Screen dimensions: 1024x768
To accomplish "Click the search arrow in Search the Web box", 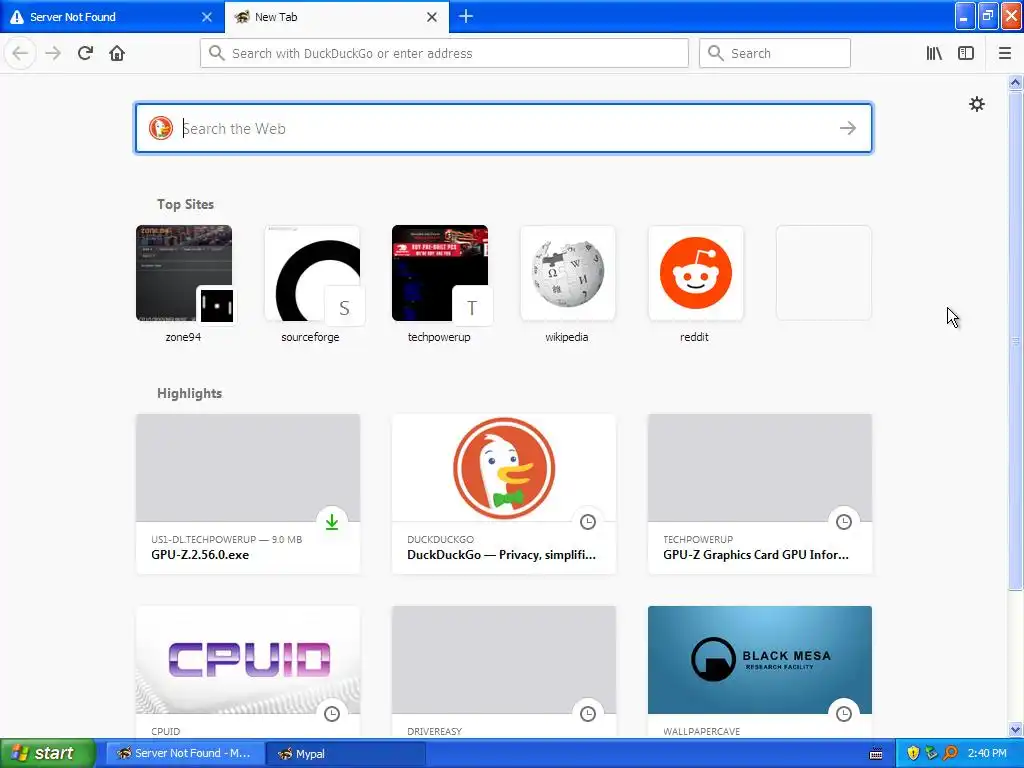I will pos(848,128).
